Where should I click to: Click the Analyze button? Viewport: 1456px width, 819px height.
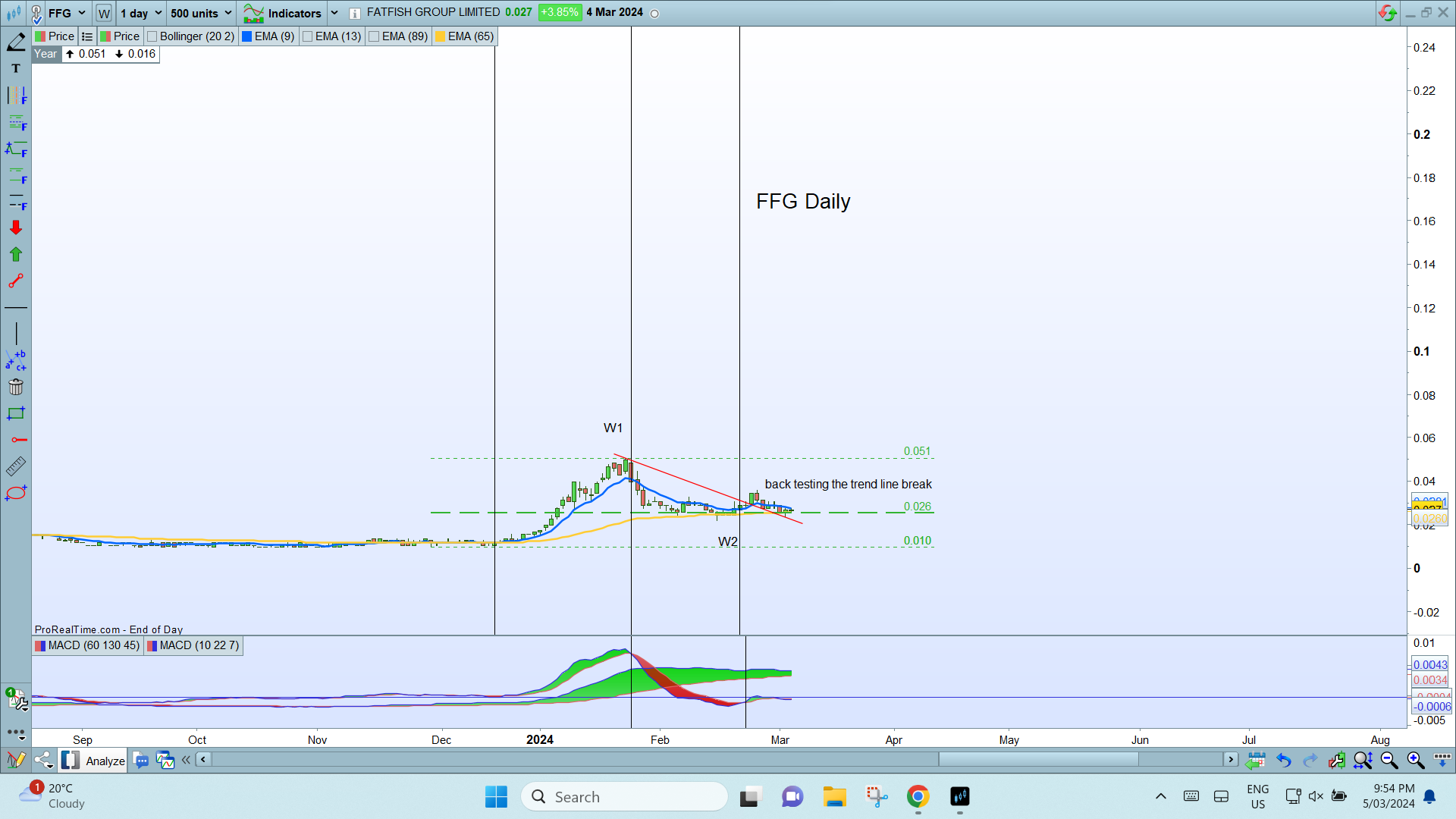[93, 760]
